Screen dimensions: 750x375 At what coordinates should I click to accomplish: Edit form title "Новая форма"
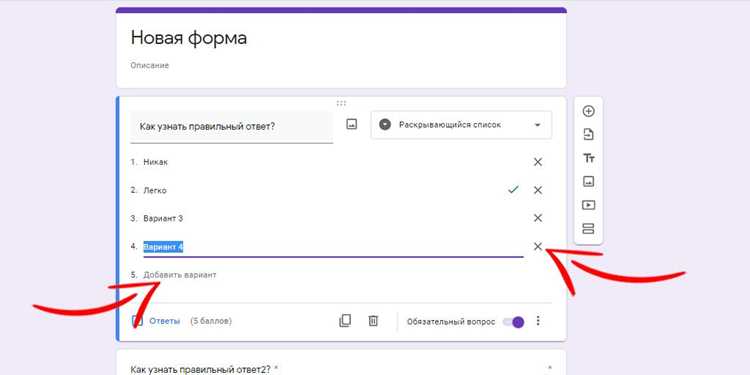coord(188,38)
